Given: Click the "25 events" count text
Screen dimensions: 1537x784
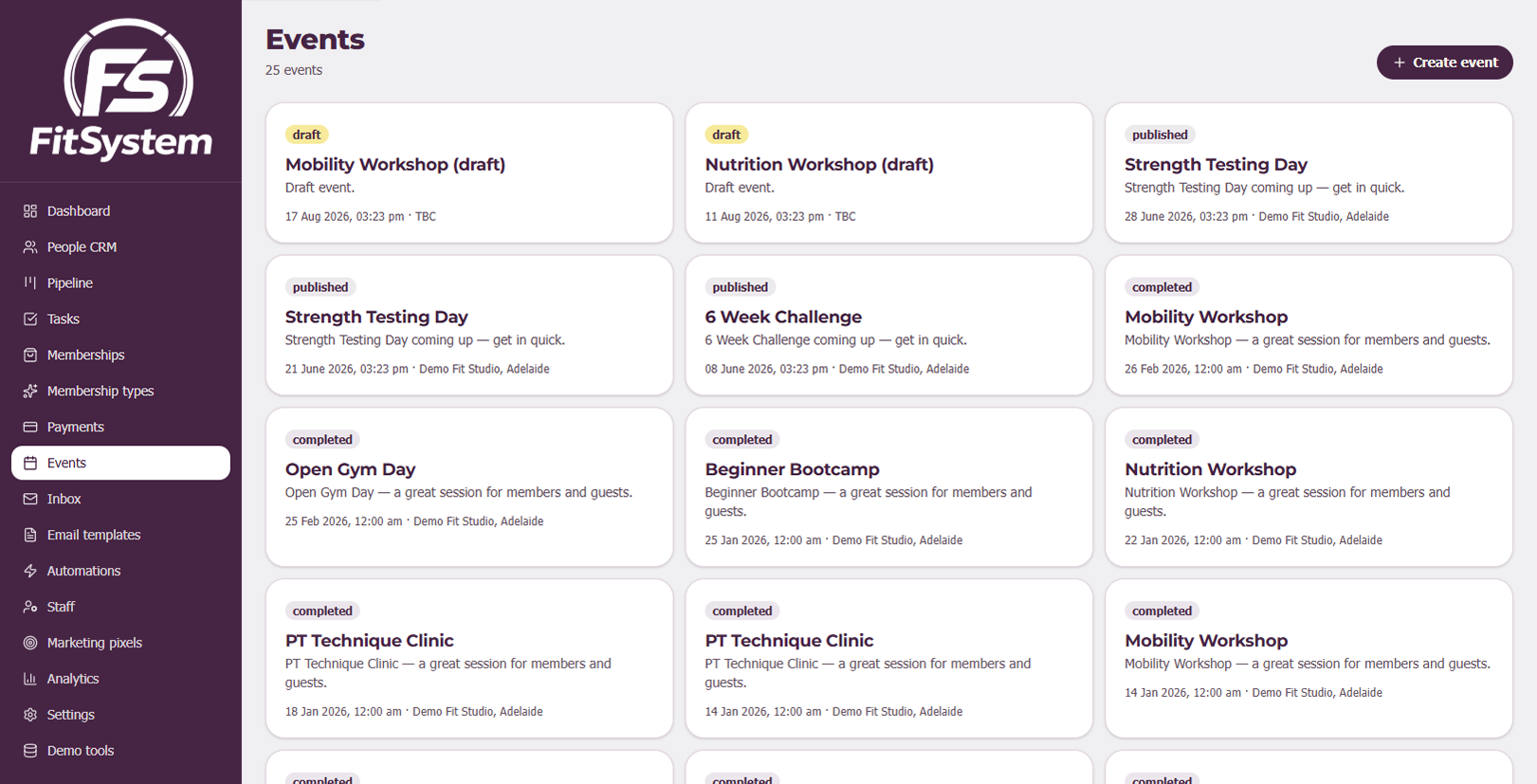Looking at the screenshot, I should click(294, 70).
